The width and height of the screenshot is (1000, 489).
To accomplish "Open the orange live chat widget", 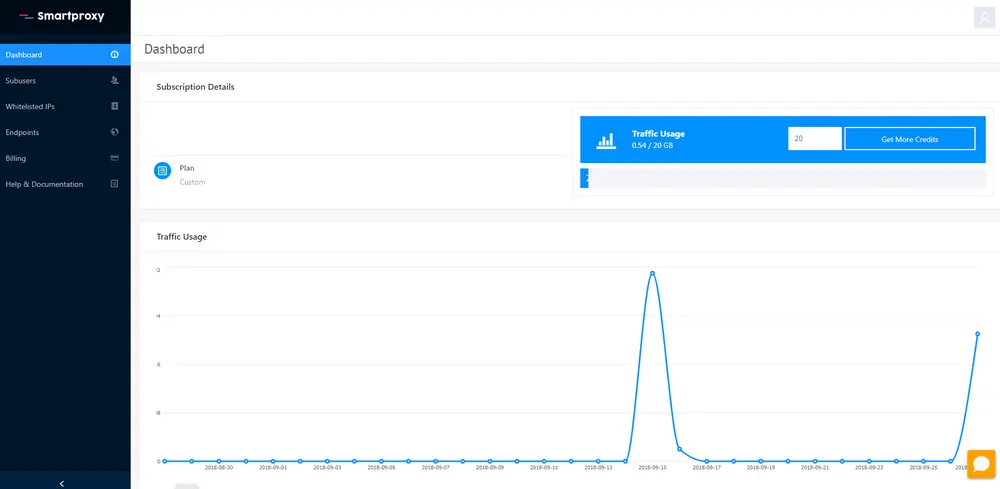I will (x=981, y=464).
